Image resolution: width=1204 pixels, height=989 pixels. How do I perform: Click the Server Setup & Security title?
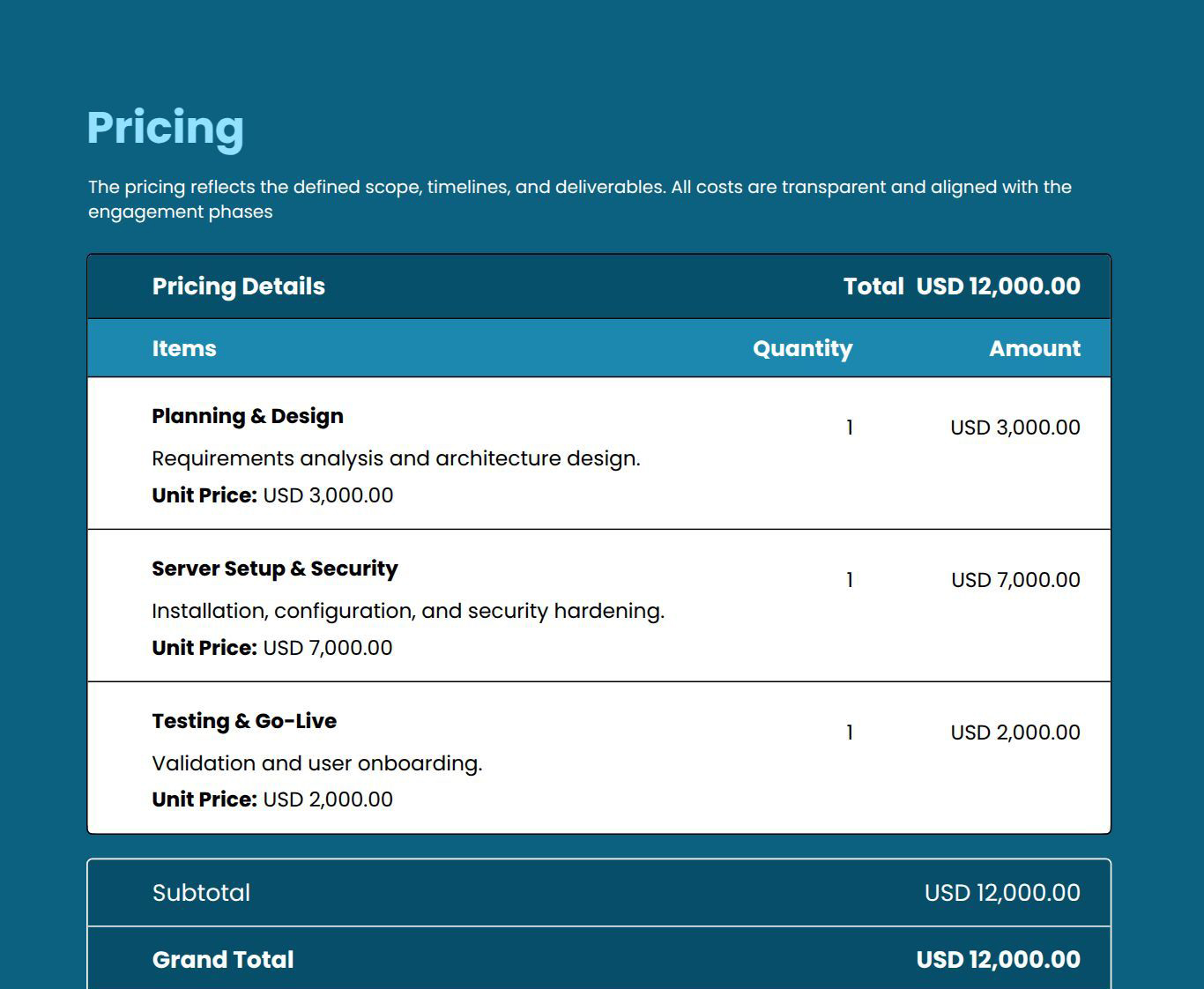tap(274, 569)
